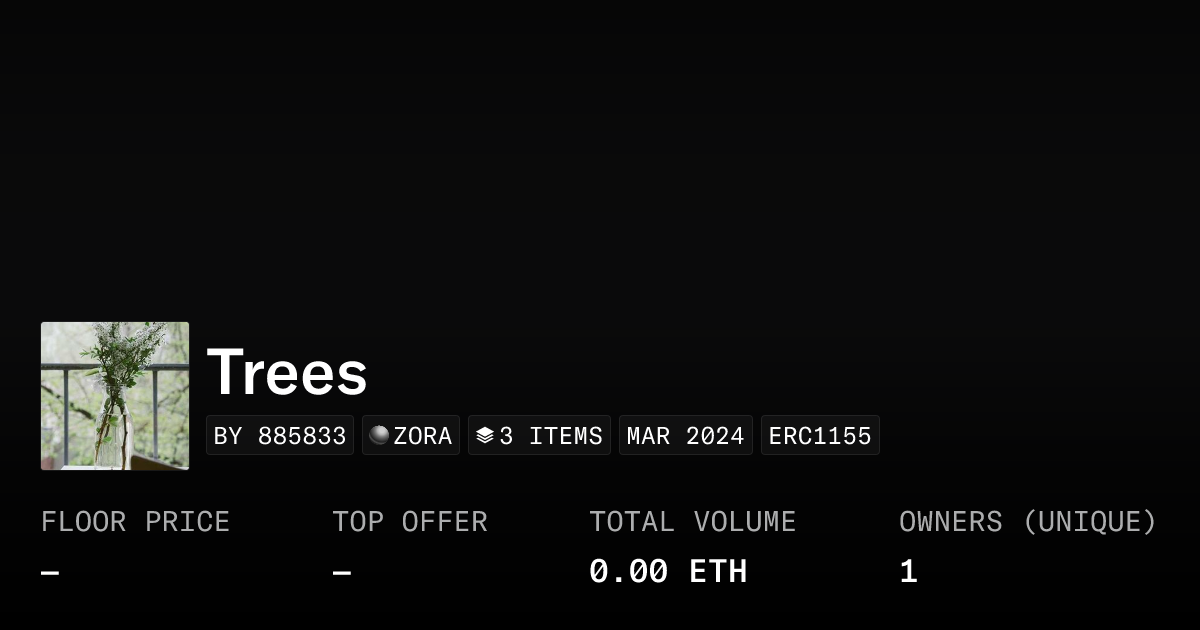This screenshot has height=630, width=1200.
Task: Select the TOTAL VOLUME stat
Action: [692, 521]
